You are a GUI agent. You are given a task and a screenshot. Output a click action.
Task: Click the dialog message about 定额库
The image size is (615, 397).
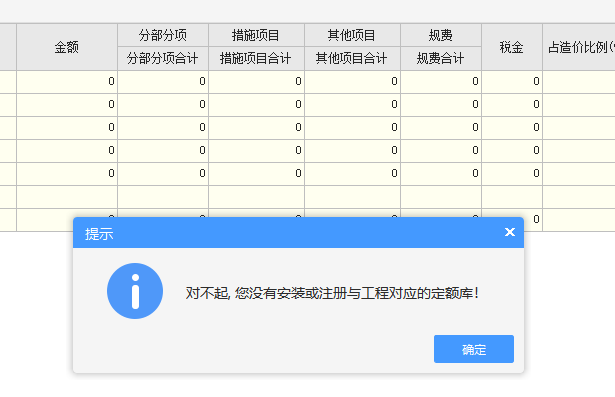[x=332, y=293]
